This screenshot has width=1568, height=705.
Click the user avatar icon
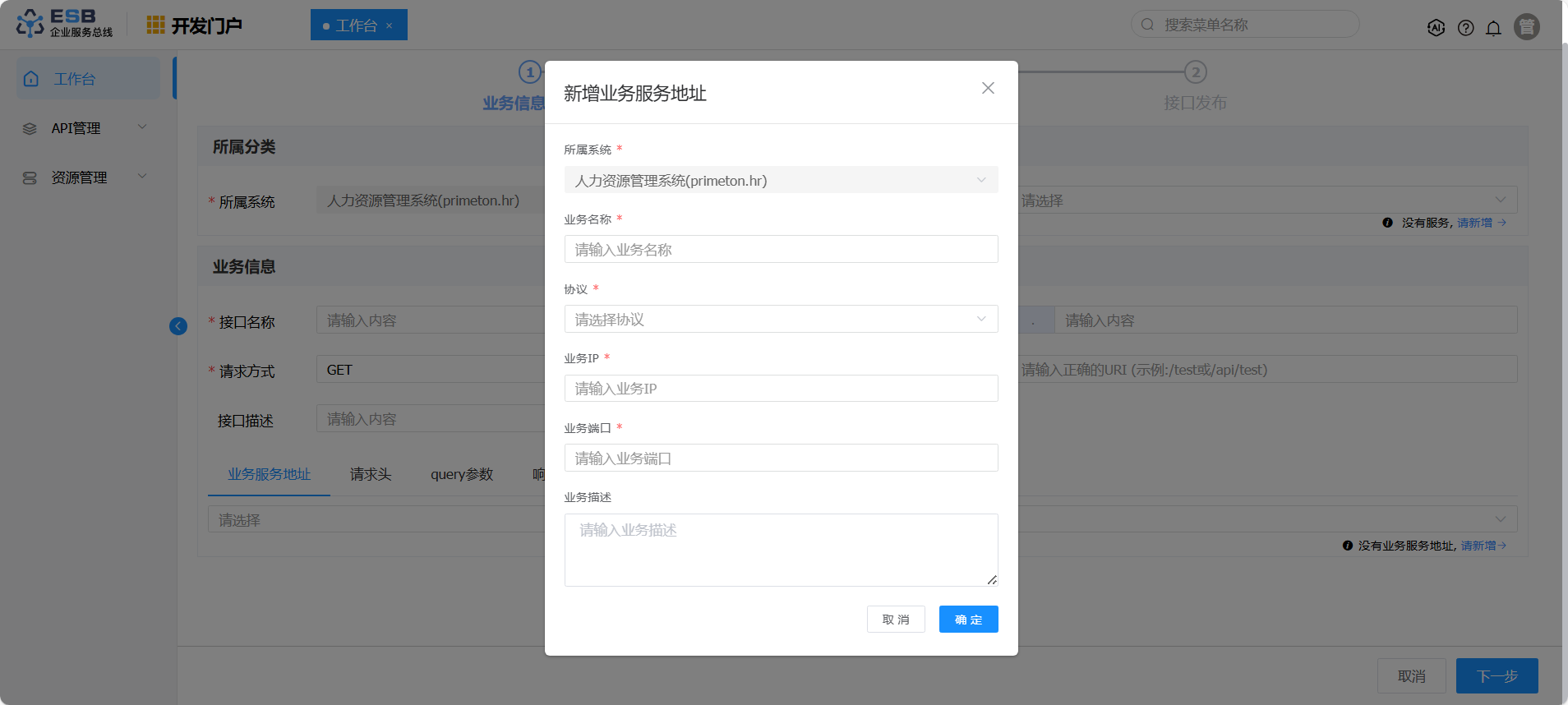pos(1526,27)
